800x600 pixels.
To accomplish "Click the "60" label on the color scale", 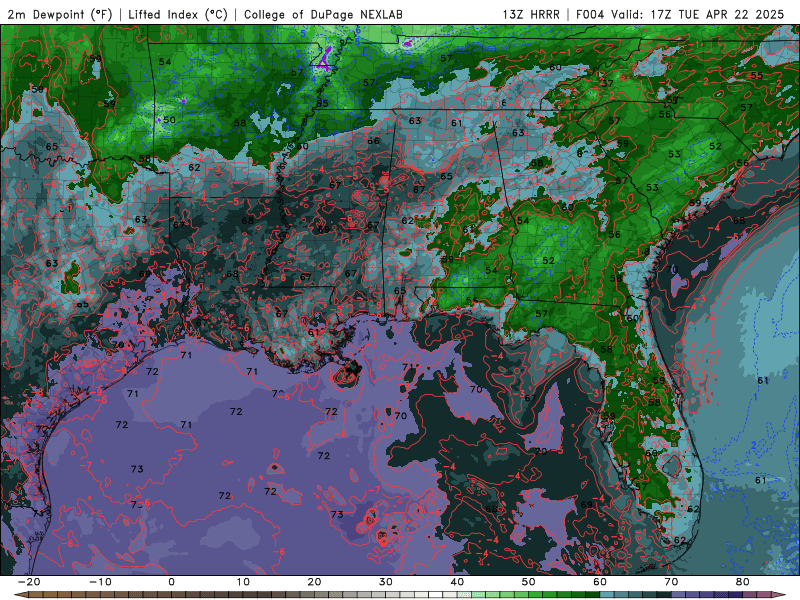I will click(x=600, y=582).
